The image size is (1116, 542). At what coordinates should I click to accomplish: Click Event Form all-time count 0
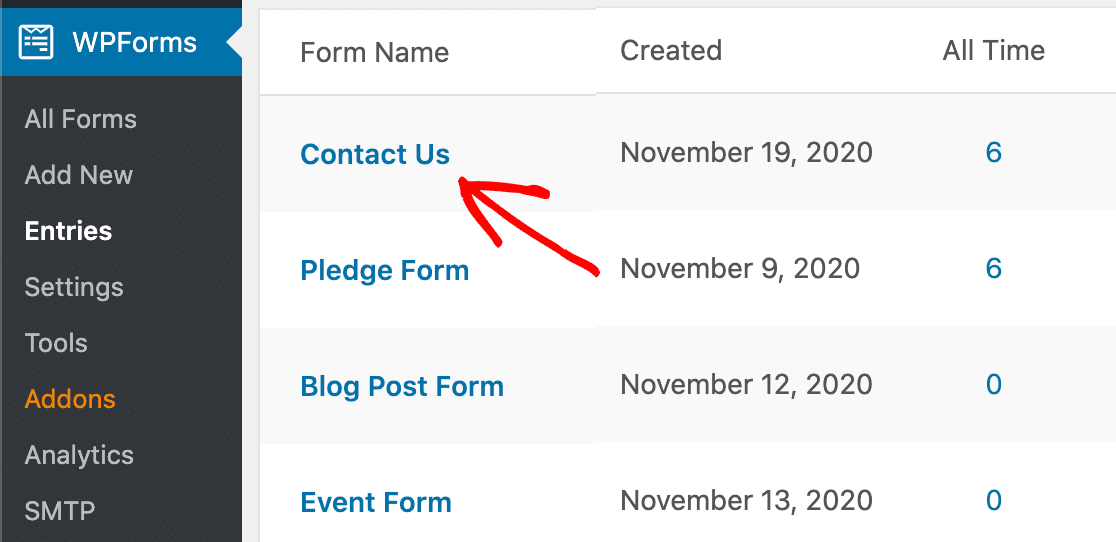(993, 500)
